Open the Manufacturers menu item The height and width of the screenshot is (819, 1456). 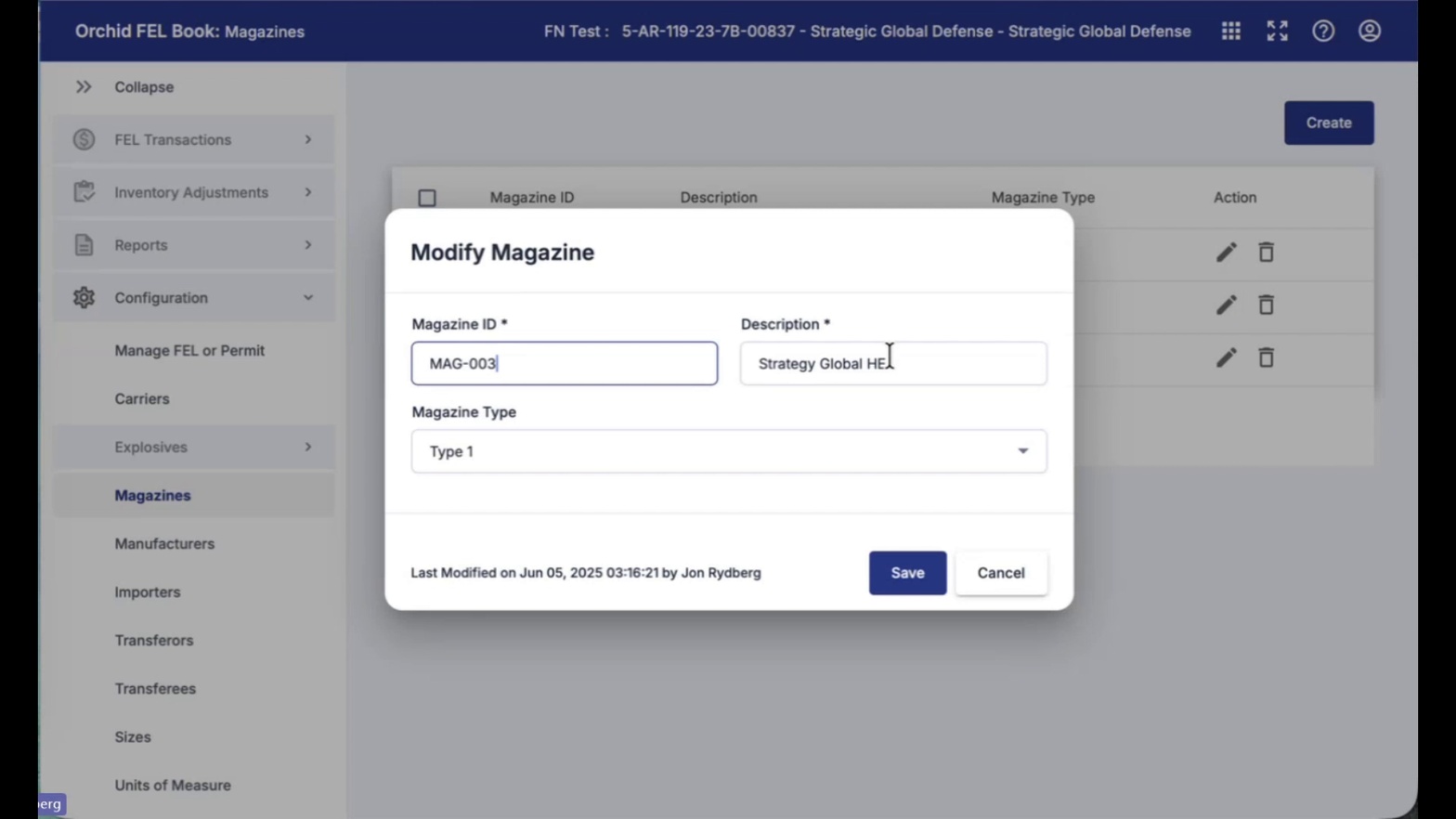pyautogui.click(x=164, y=543)
